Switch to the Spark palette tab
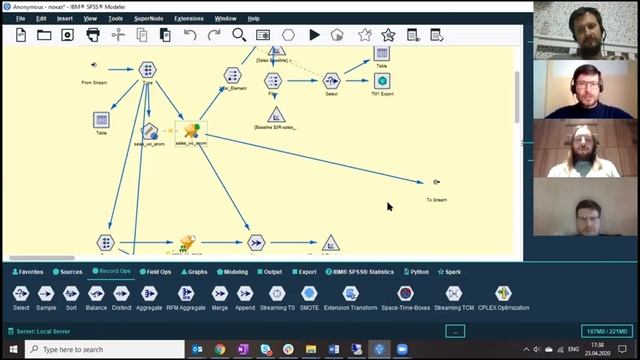640x360 pixels. pos(449,272)
